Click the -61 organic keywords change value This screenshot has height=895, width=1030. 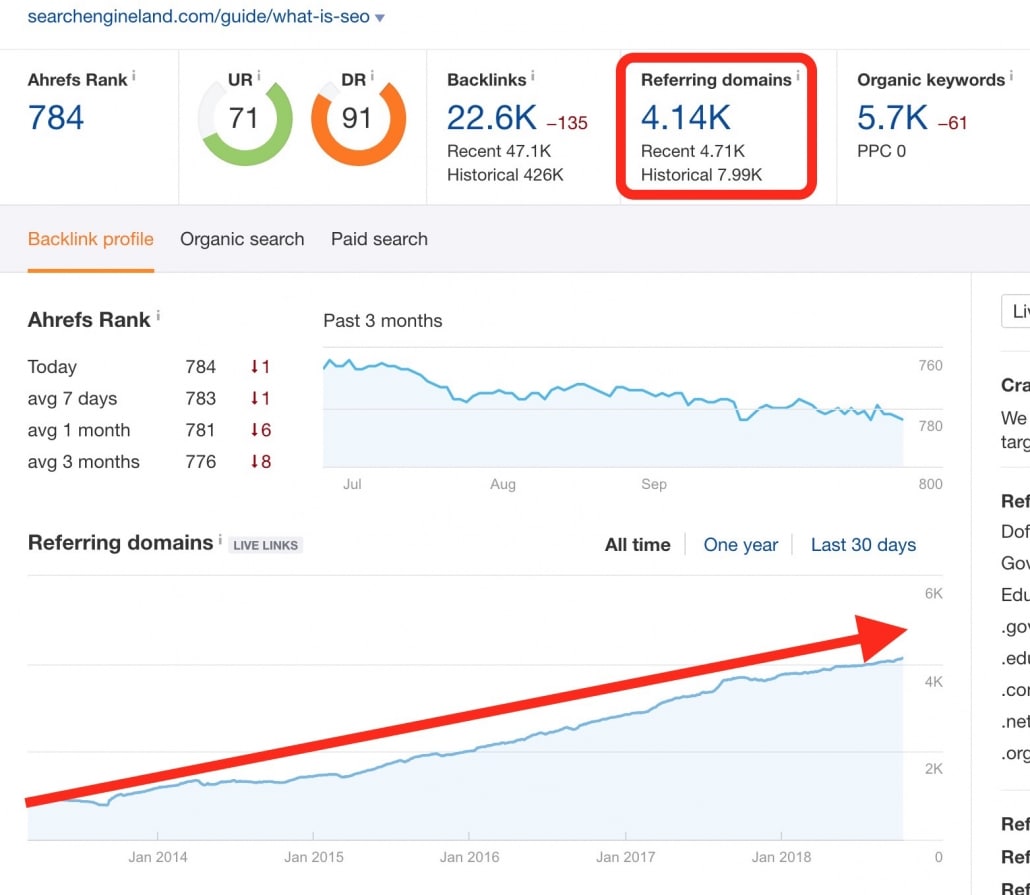pyautogui.click(x=952, y=123)
